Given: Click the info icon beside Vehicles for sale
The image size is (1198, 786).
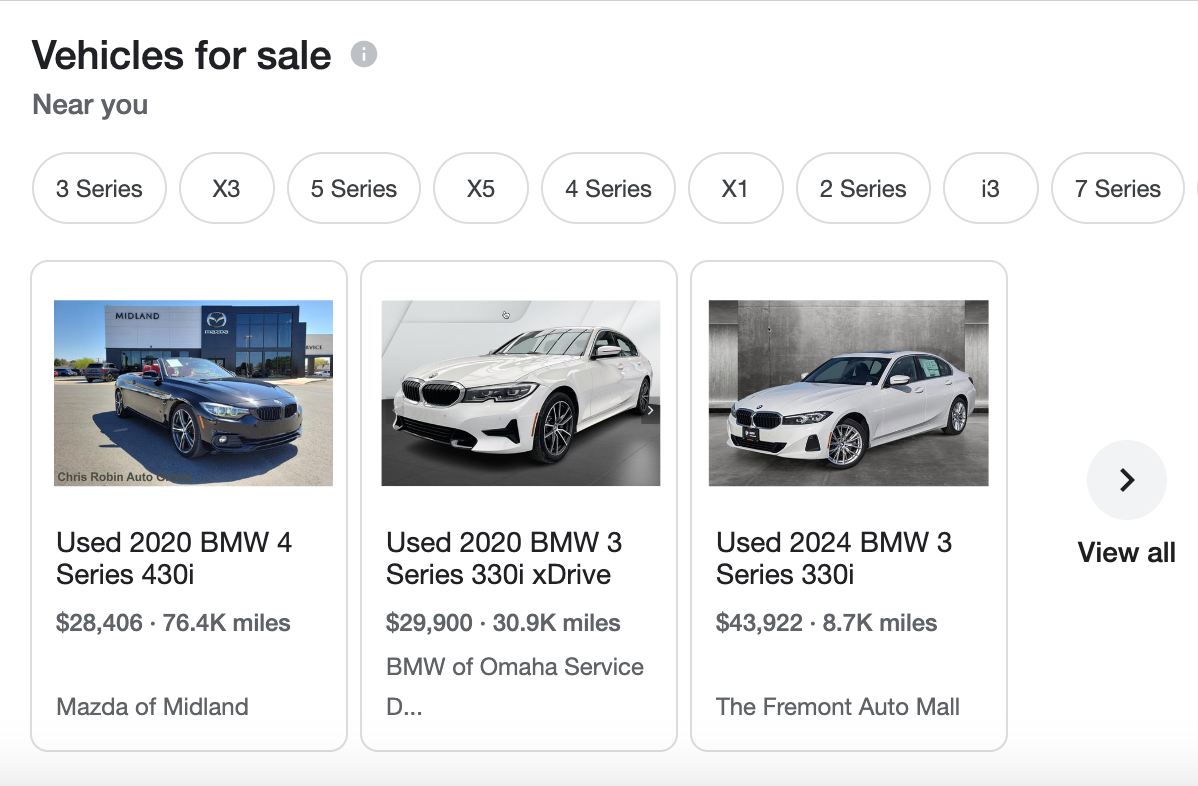Looking at the screenshot, I should point(364,54).
